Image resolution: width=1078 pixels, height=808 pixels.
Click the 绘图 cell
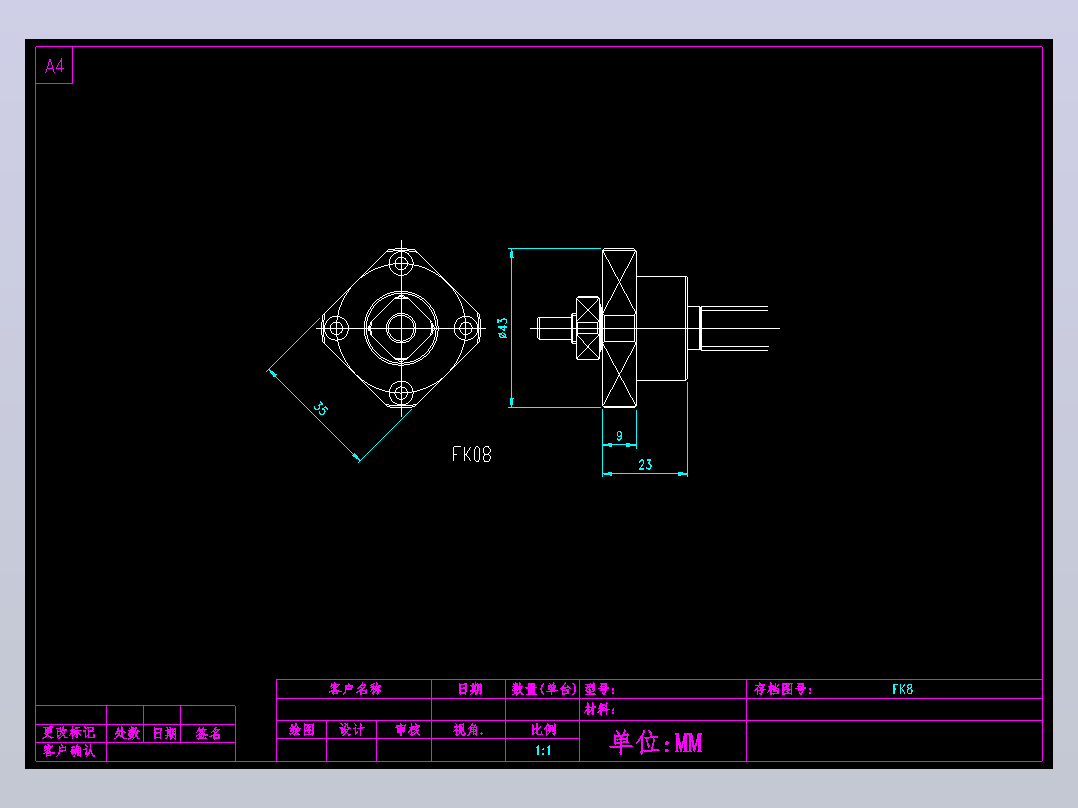point(302,730)
